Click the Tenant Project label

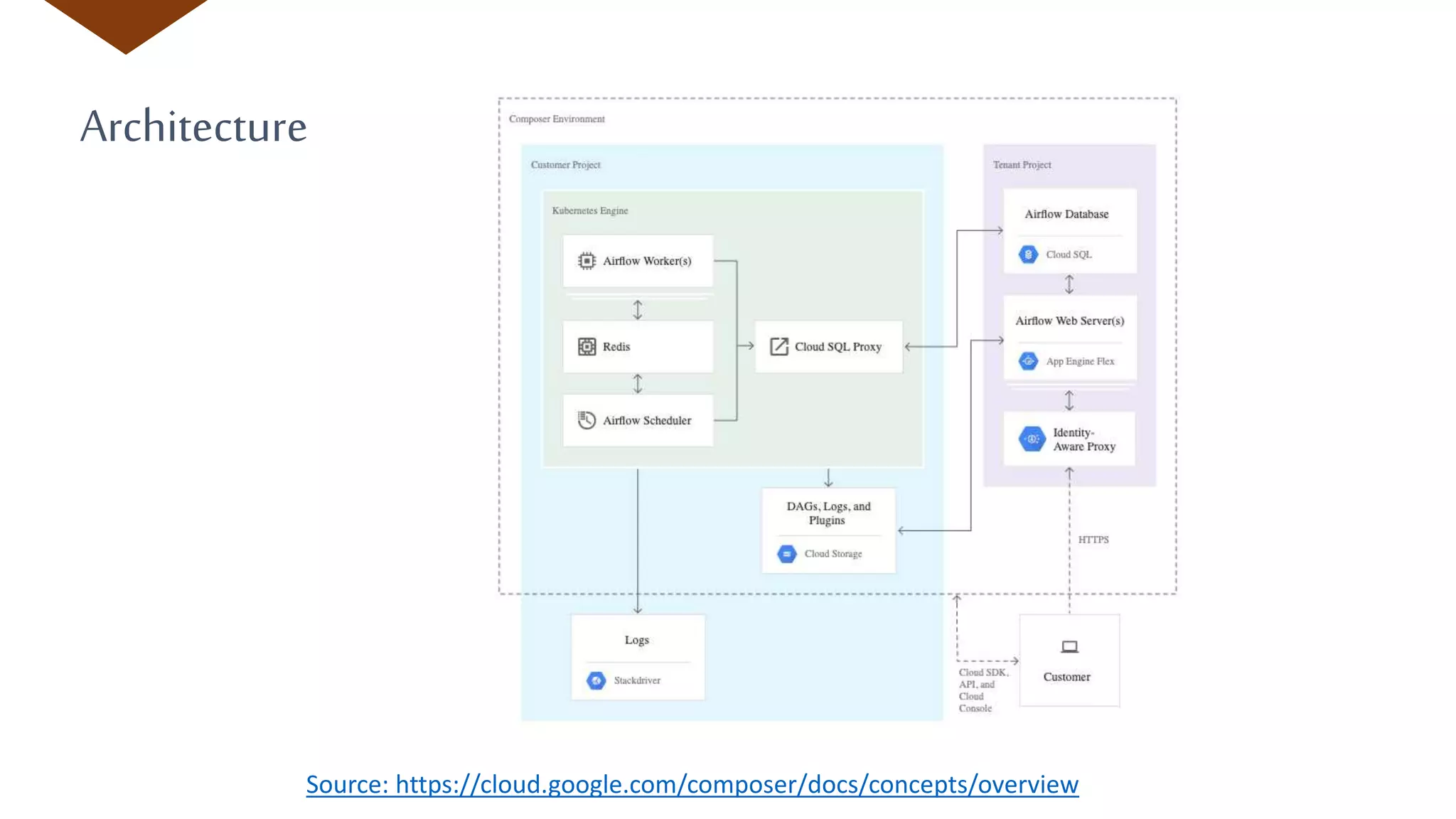pos(1022,165)
